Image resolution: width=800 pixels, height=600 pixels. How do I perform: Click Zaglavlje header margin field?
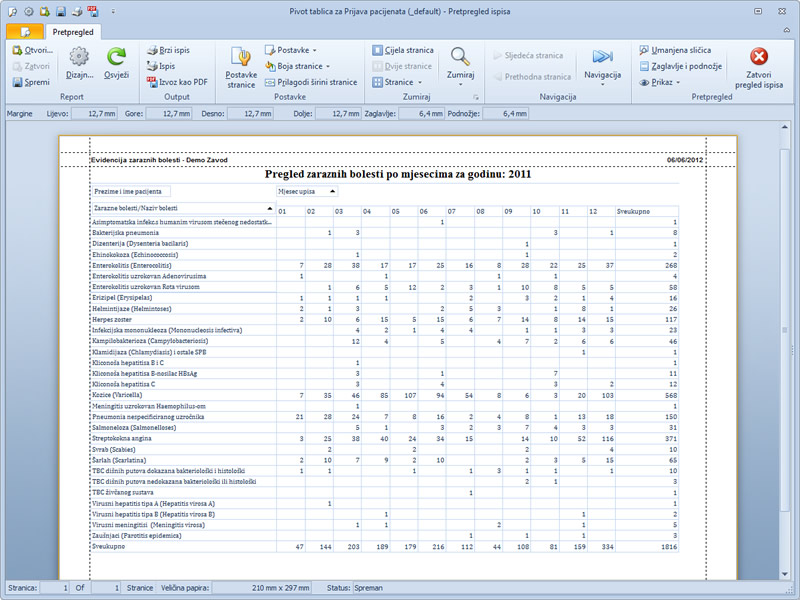coord(421,114)
